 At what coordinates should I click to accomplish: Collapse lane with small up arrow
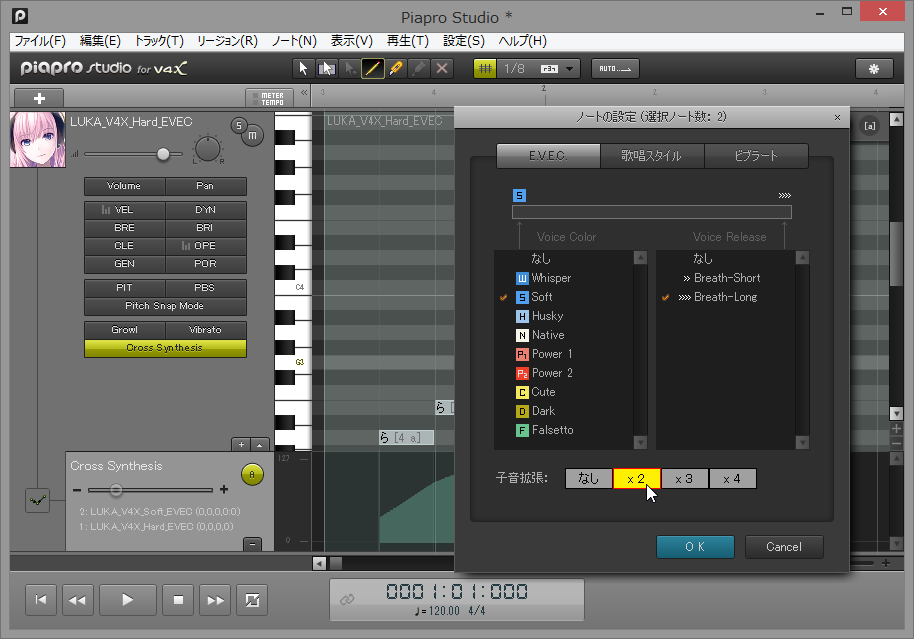260,445
